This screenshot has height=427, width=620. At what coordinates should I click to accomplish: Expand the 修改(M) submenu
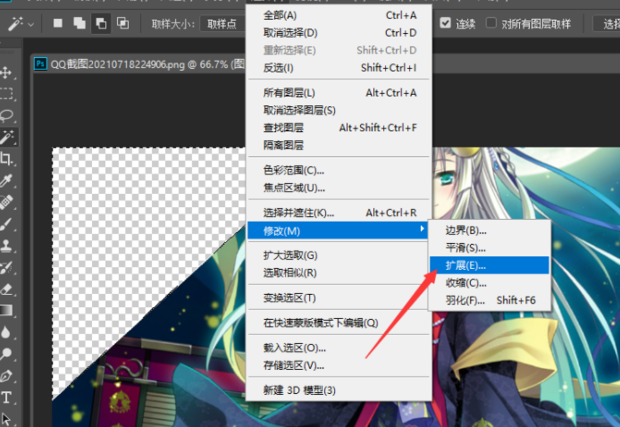[338, 231]
